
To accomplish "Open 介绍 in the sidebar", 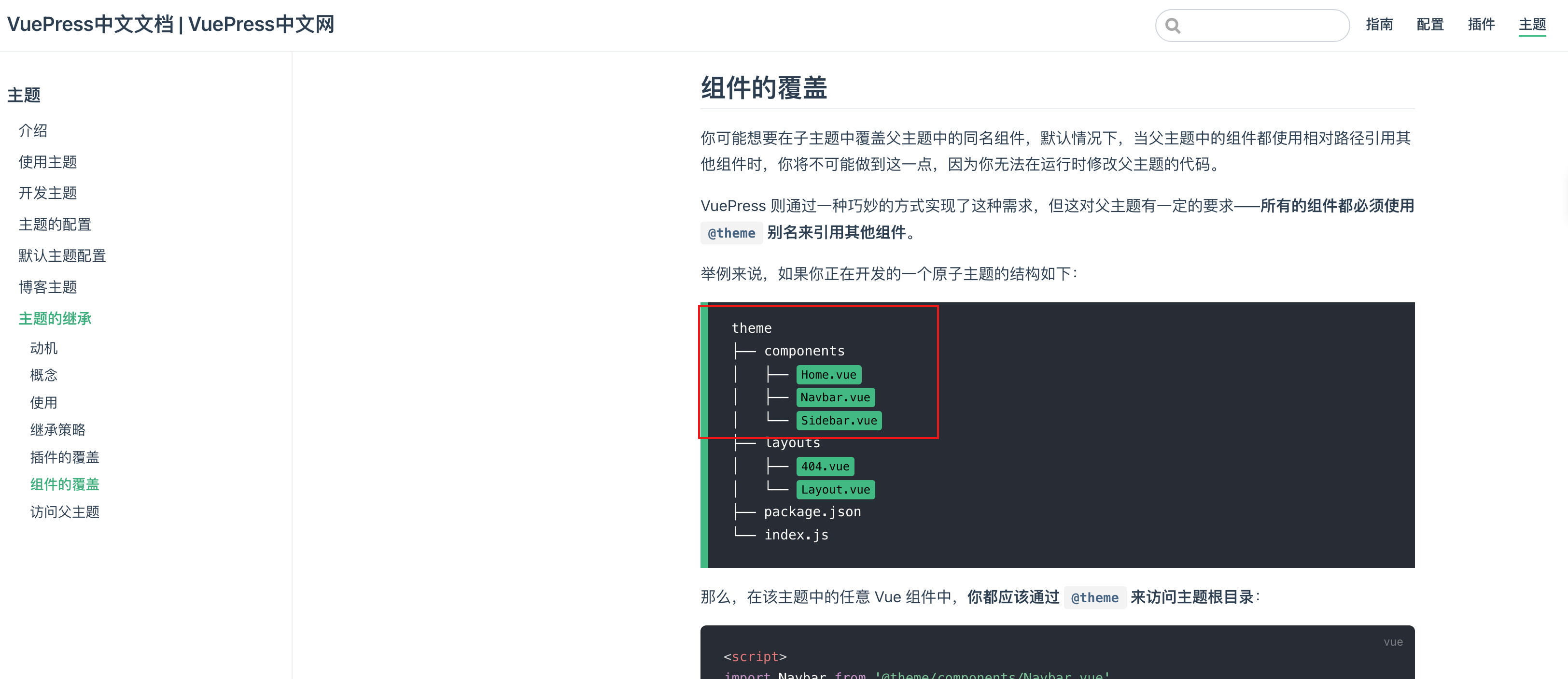I will 33,130.
